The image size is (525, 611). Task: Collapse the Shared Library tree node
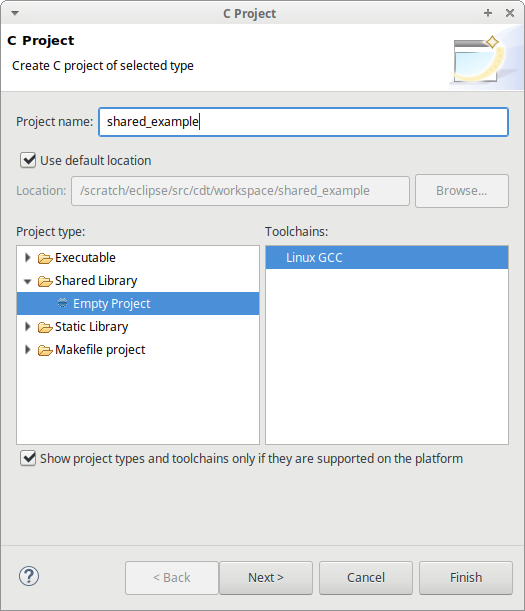coord(27,281)
